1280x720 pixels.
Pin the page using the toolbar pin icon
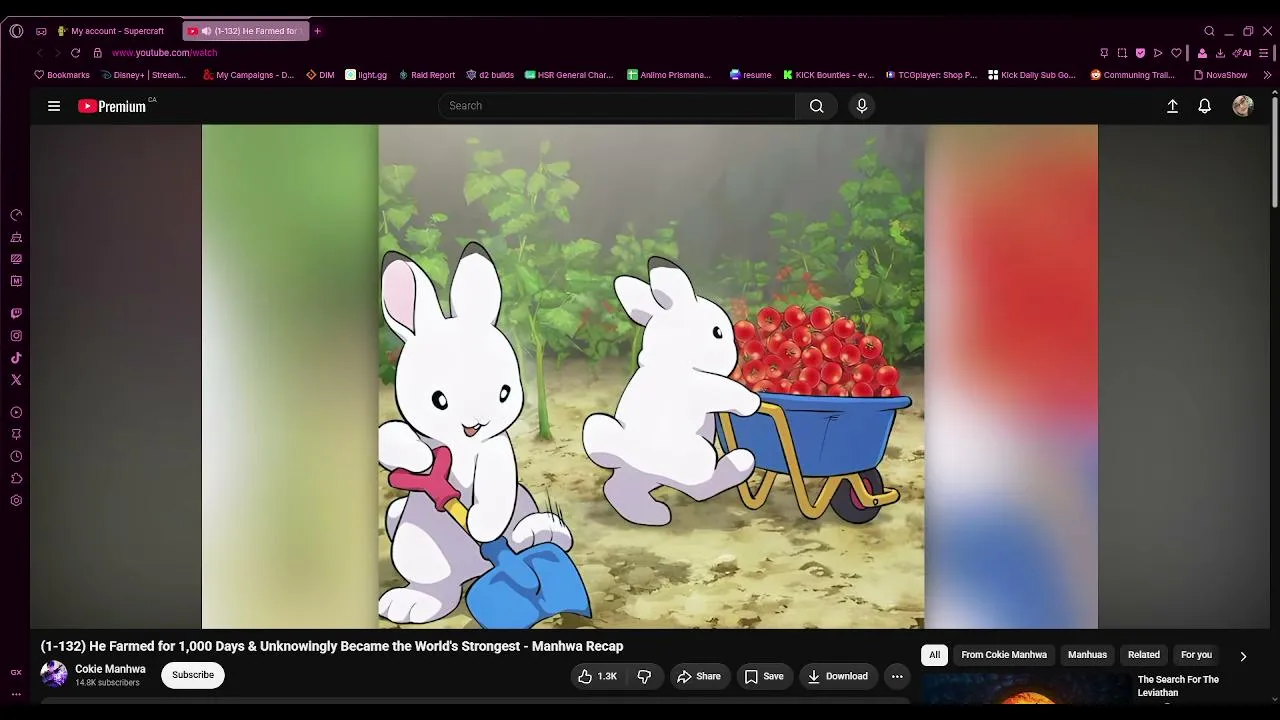coord(1104,53)
